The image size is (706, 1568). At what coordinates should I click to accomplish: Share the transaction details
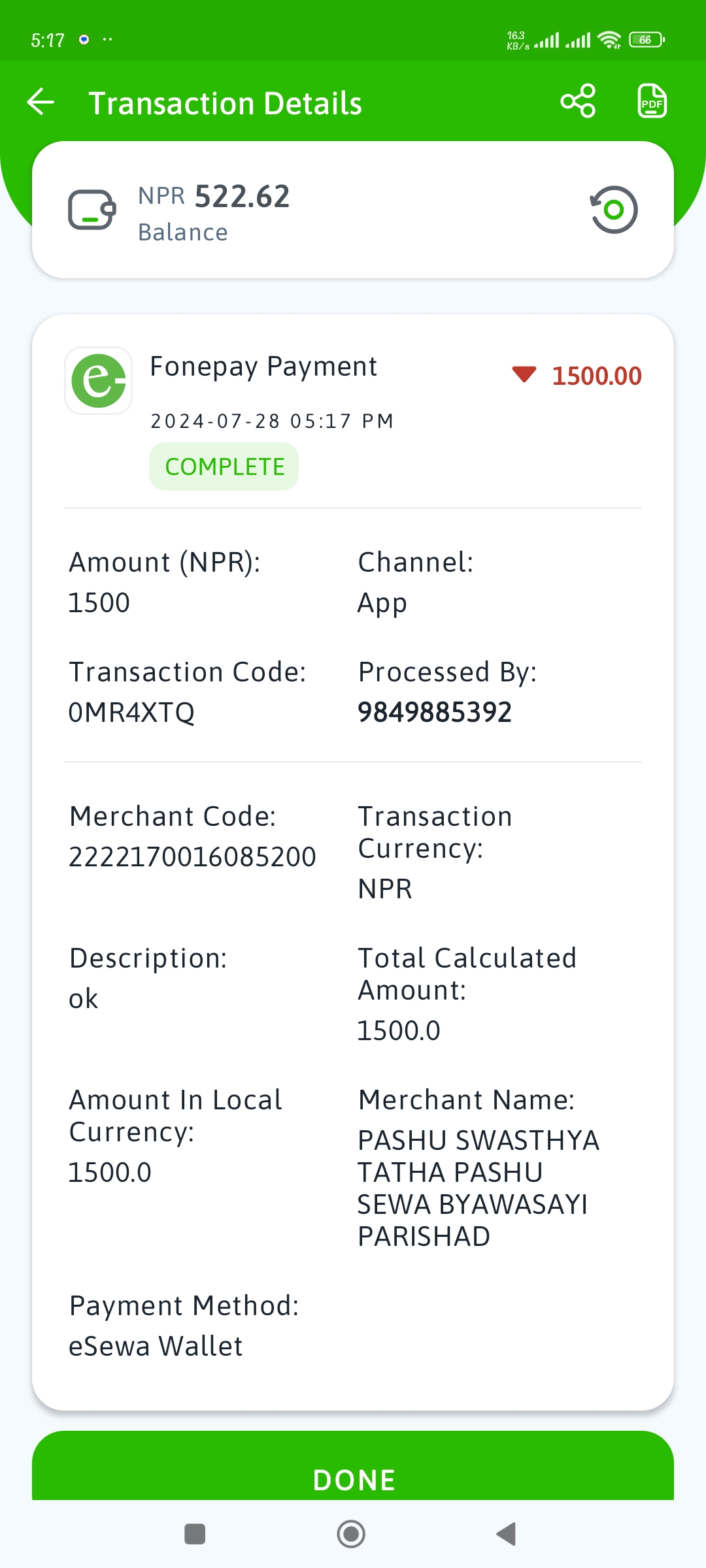tap(578, 101)
